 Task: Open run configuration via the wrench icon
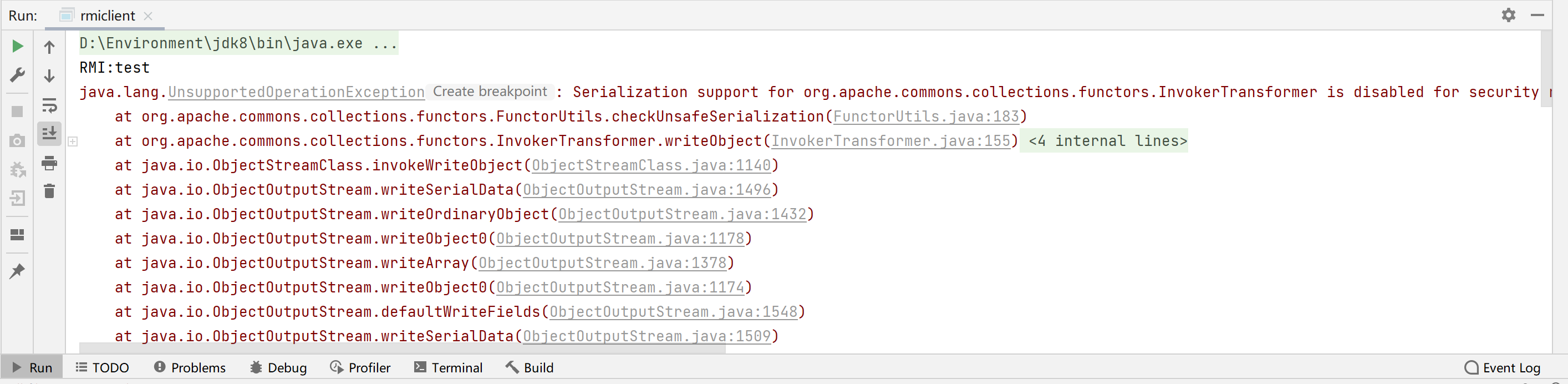(18, 75)
